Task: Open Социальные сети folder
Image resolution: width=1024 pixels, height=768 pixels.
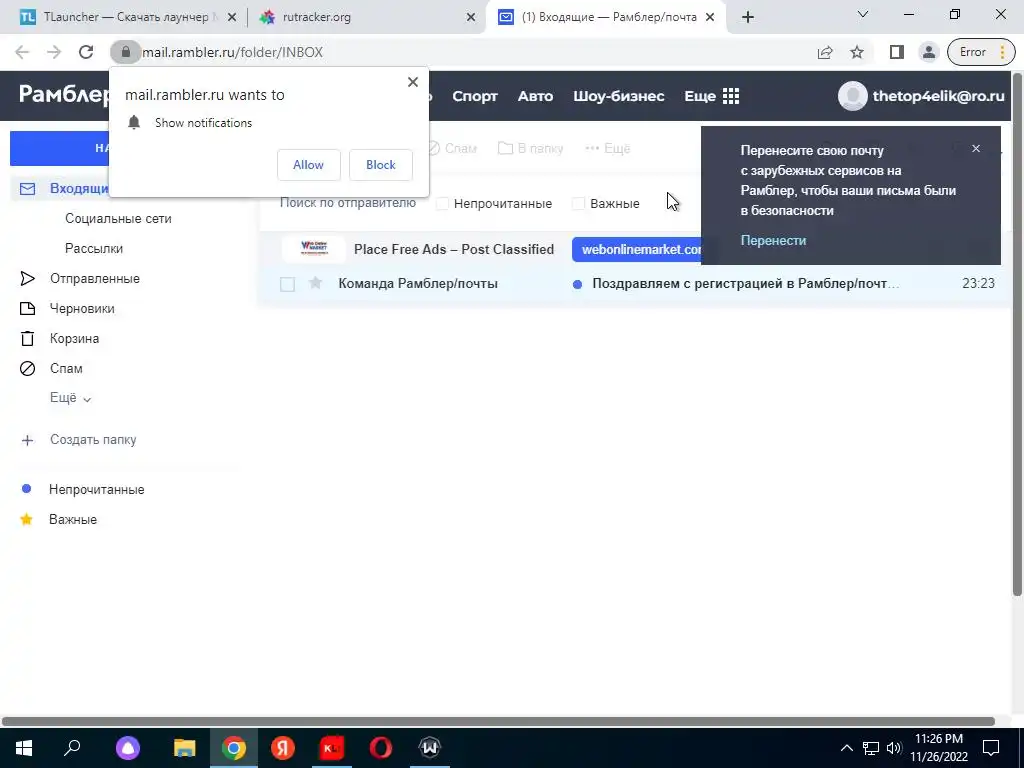Action: [x=118, y=219]
